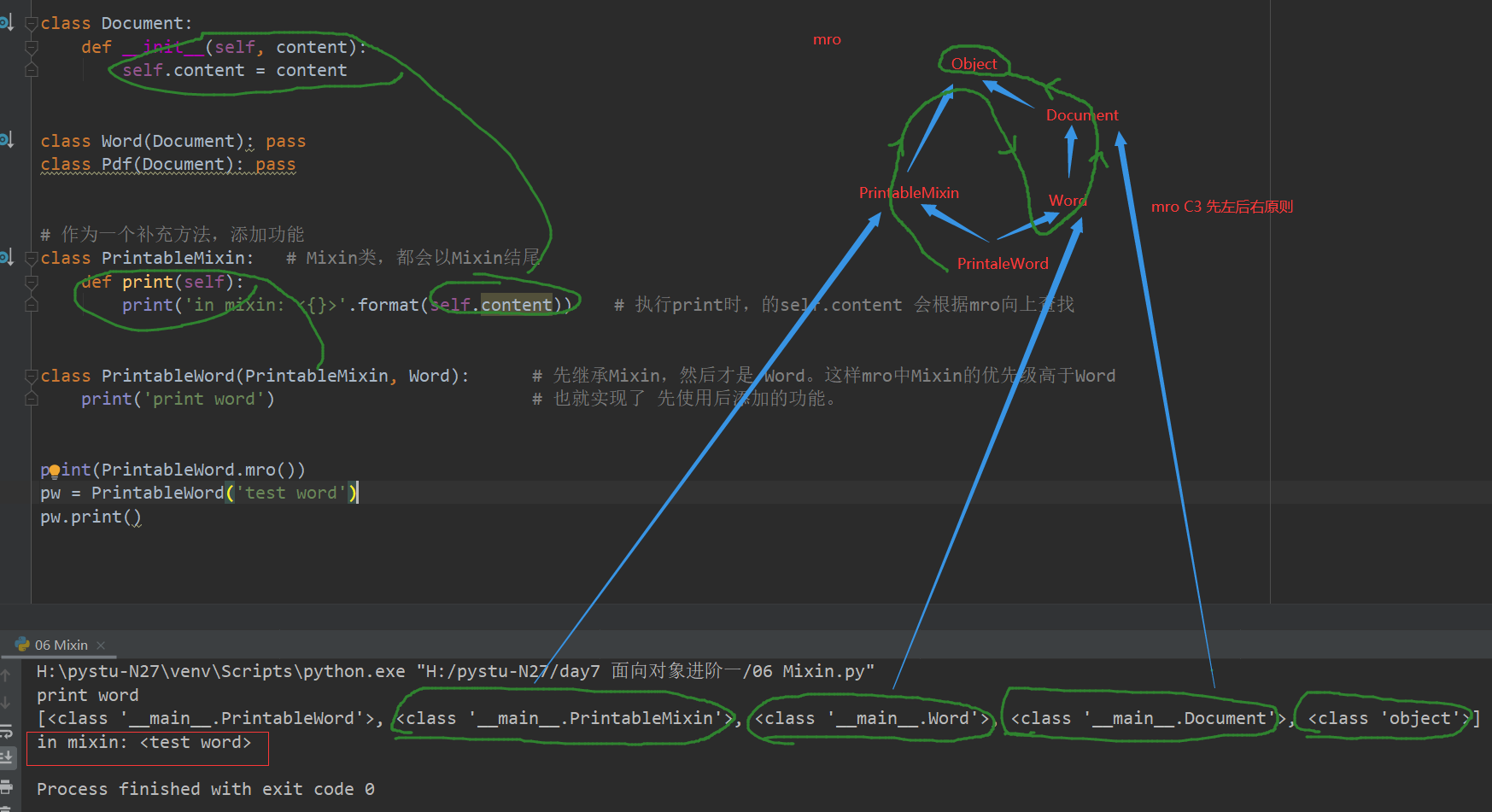Fold the class PrintableWord definition

pos(32,376)
